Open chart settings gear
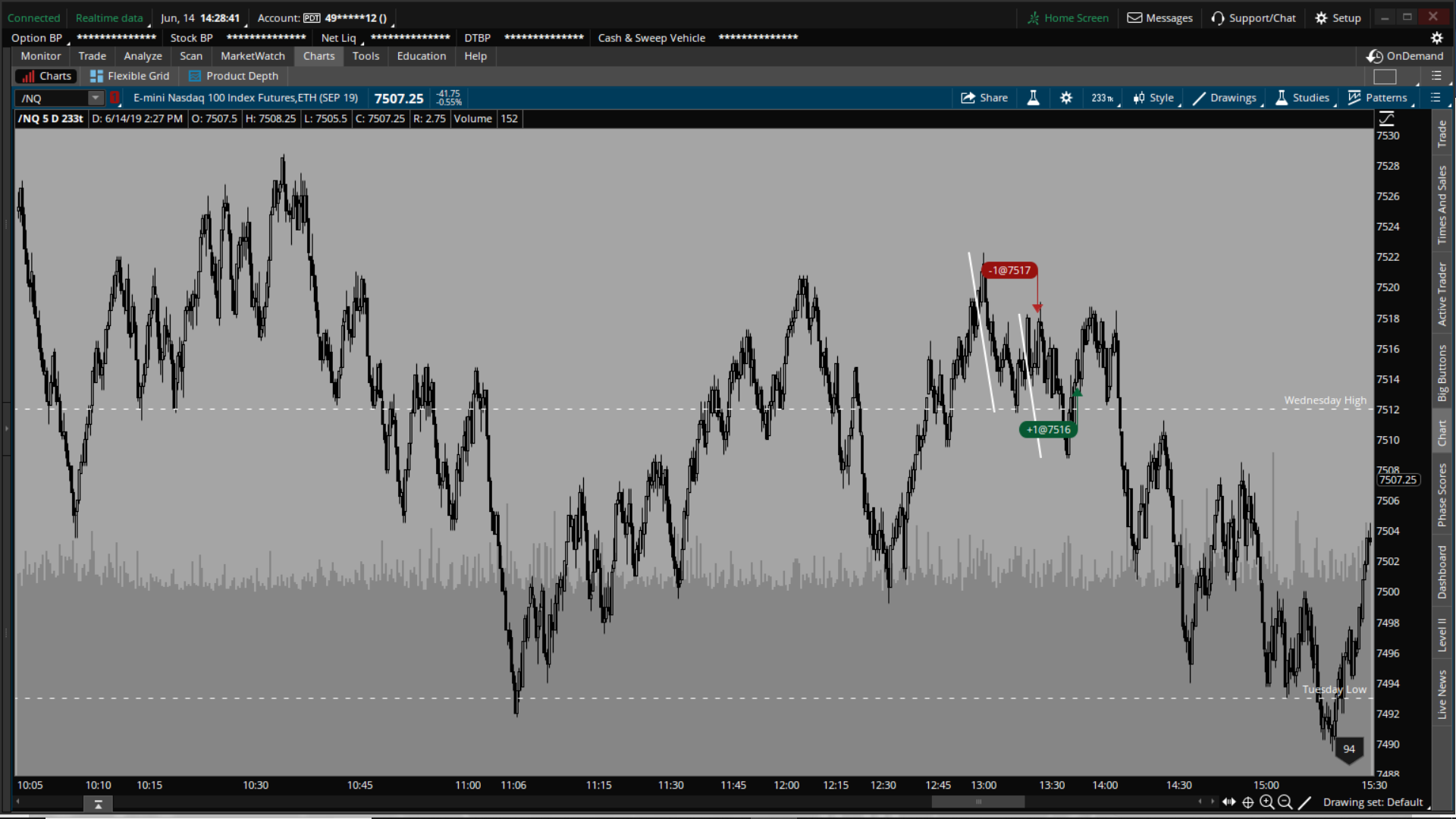1456x819 pixels. tap(1066, 98)
